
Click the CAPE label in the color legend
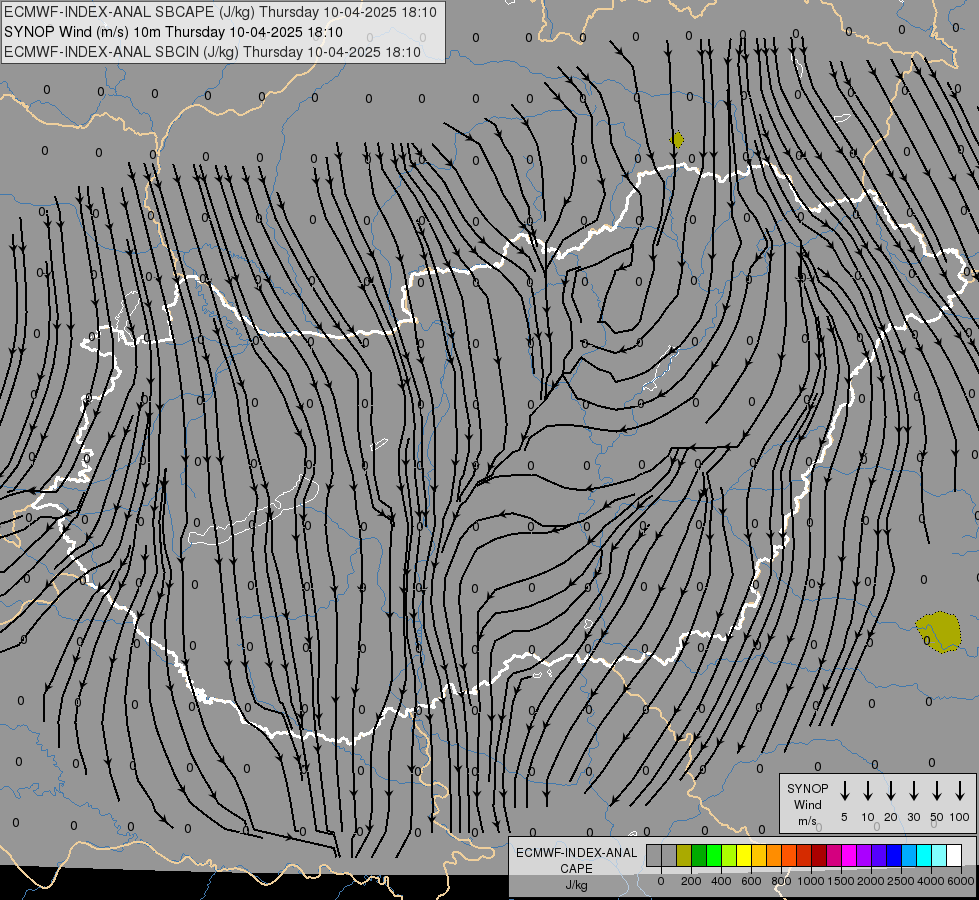(x=576, y=869)
